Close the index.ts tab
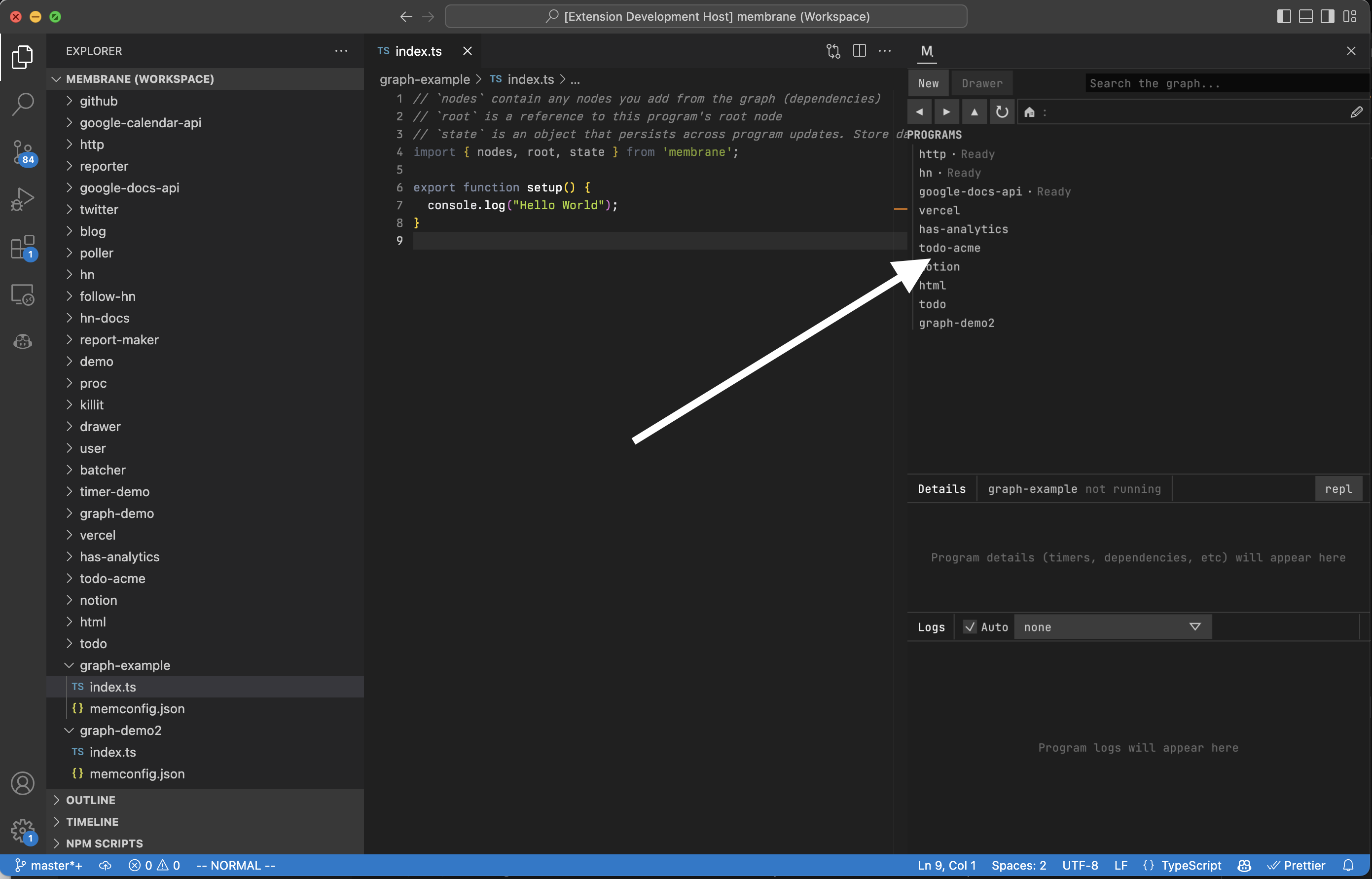This screenshot has height=879, width=1372. click(468, 51)
